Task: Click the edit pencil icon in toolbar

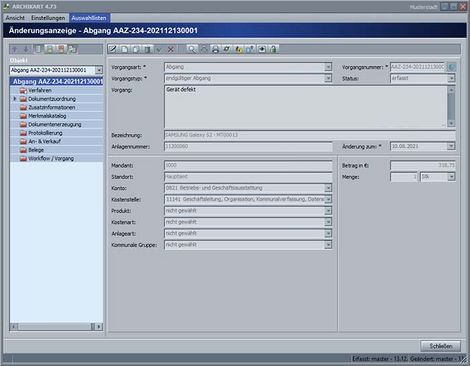Action: pyautogui.click(x=113, y=49)
